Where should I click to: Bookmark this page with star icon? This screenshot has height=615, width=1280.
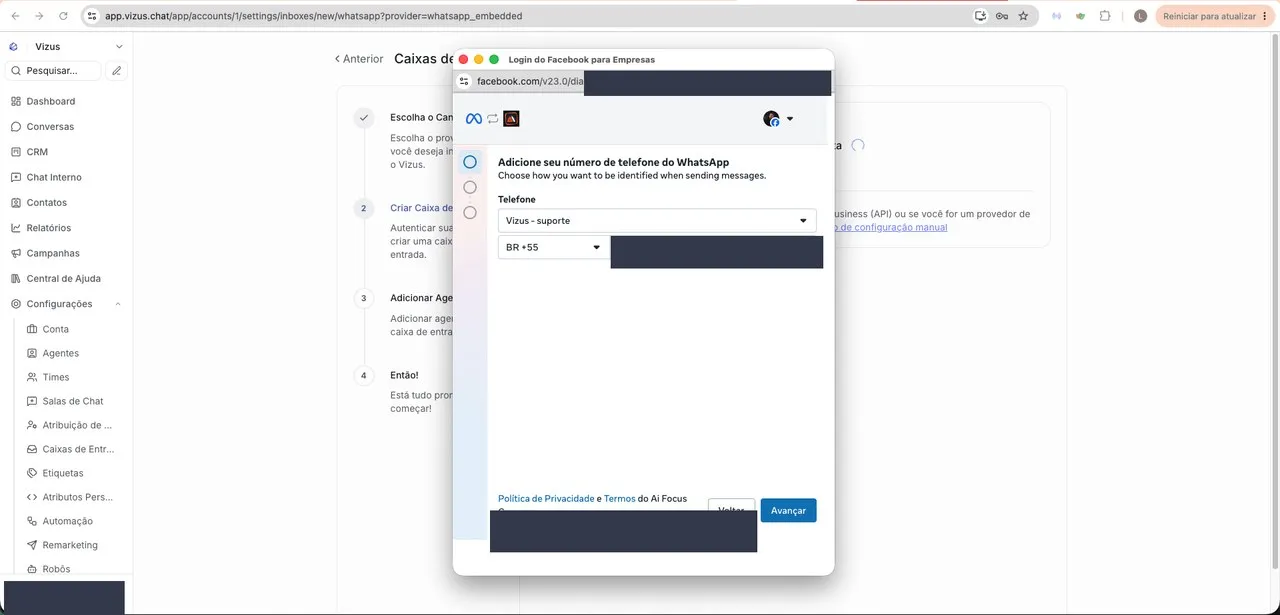[1023, 16]
